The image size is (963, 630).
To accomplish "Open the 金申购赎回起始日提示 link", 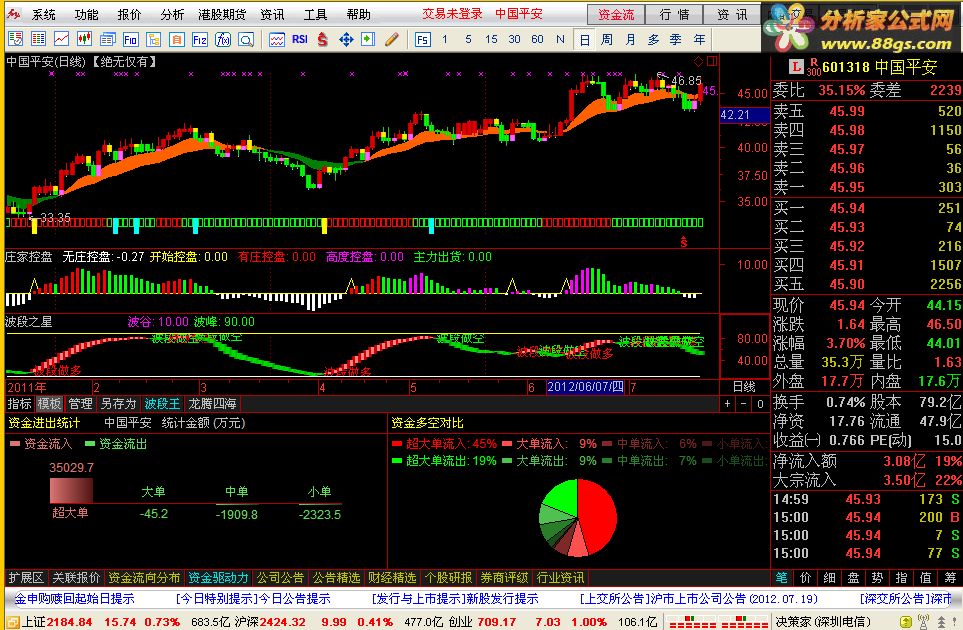I will (x=74, y=599).
